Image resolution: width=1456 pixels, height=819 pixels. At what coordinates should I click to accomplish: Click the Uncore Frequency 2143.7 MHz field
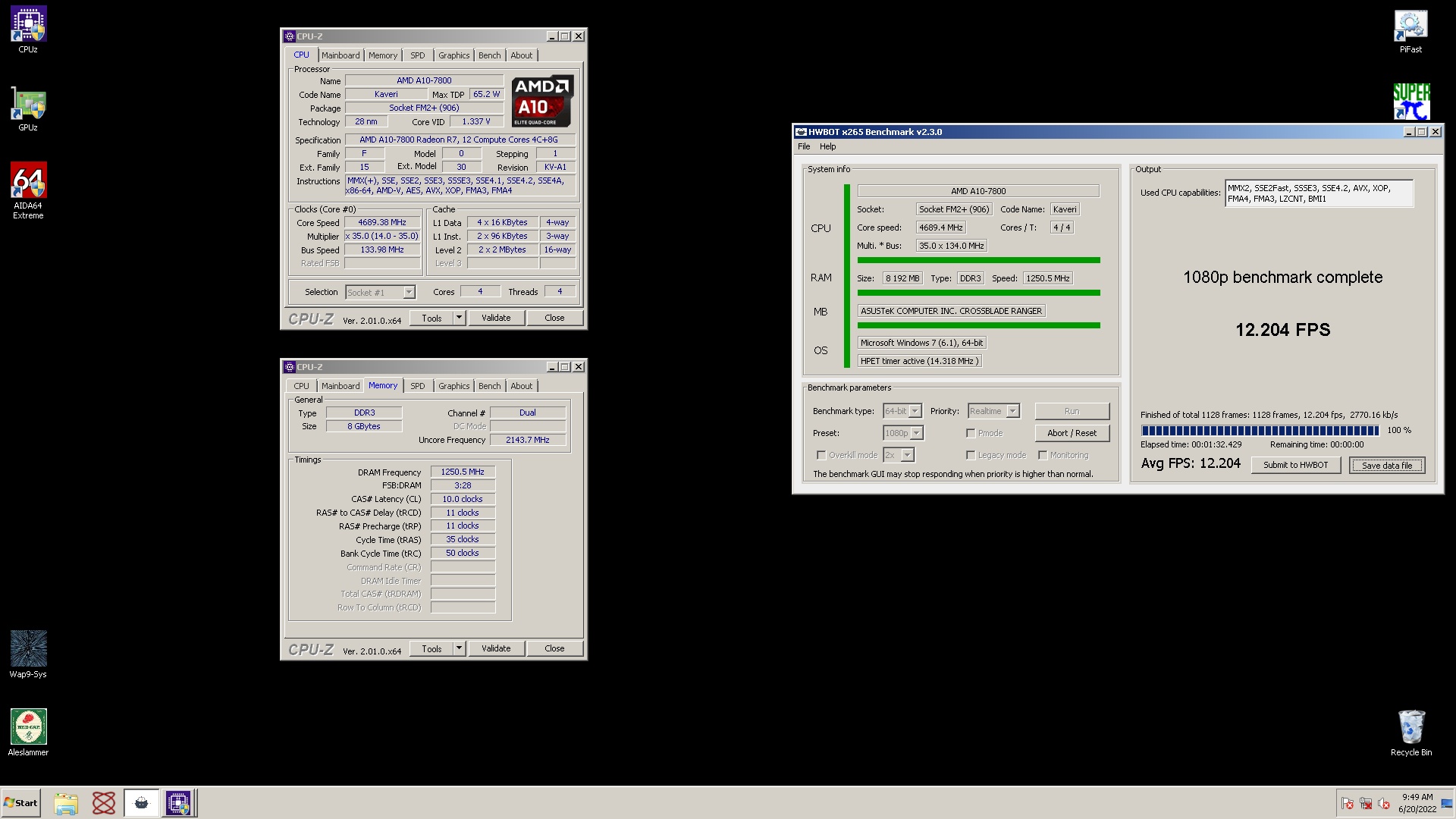pos(528,440)
